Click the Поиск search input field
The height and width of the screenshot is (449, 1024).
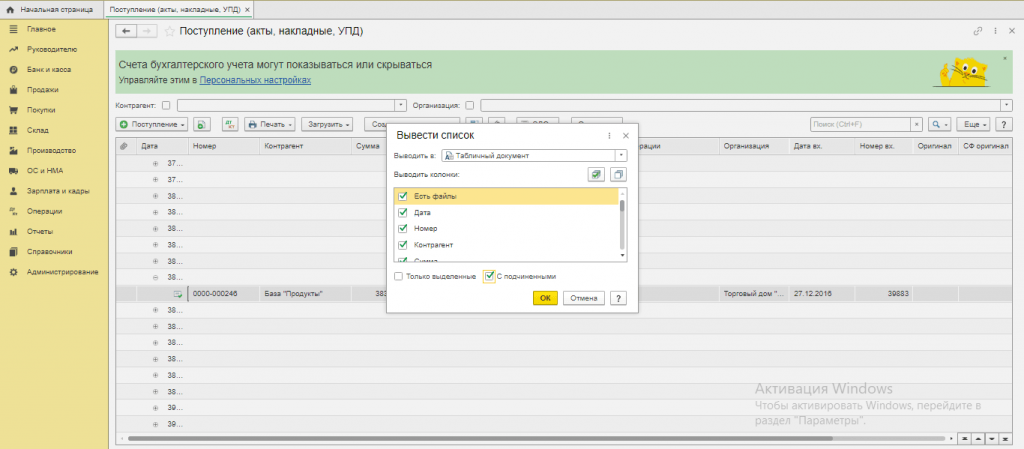[860, 124]
